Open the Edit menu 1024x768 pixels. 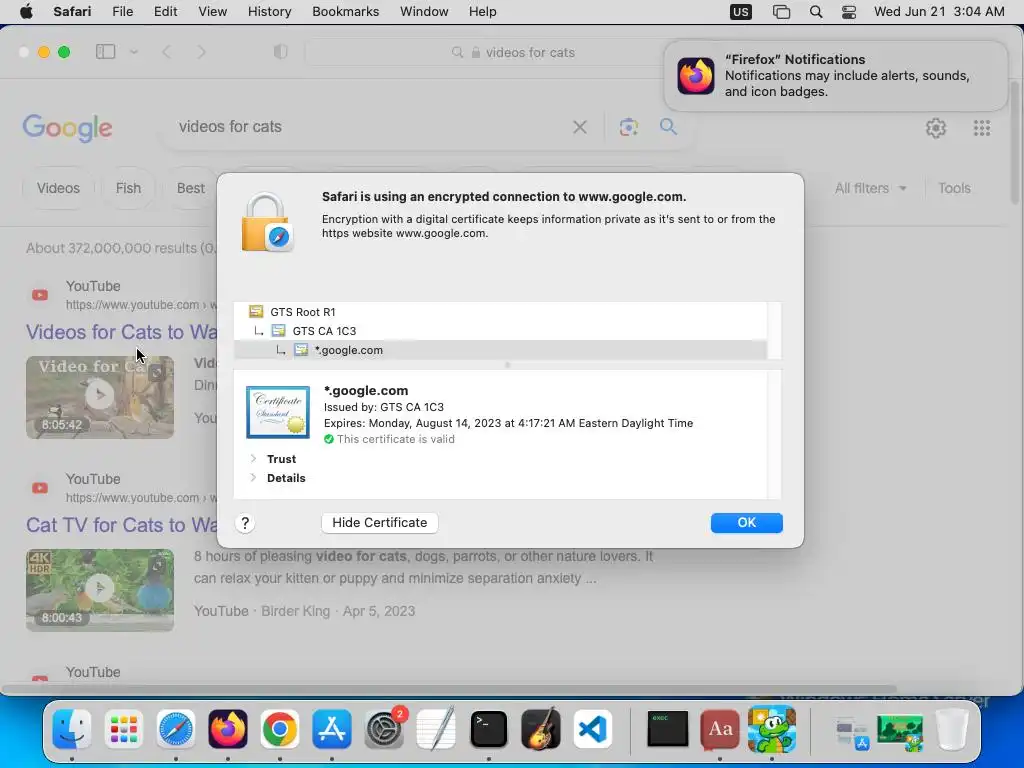point(165,12)
